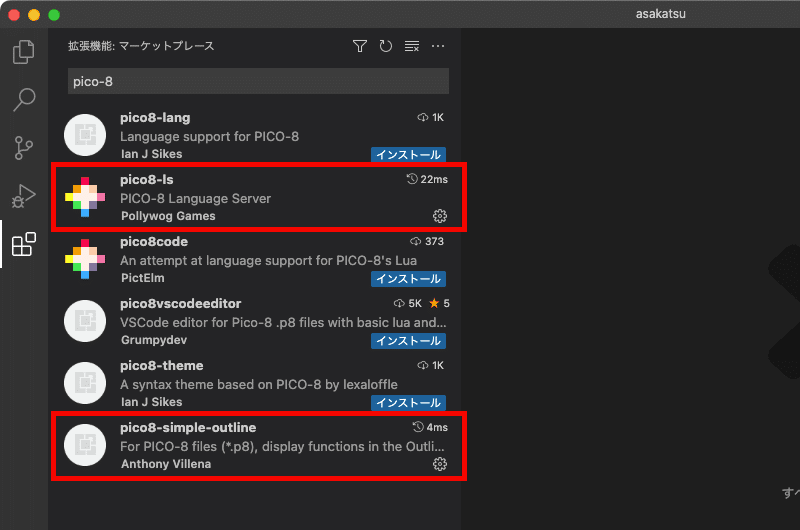The width and height of the screenshot is (800, 530).
Task: Click the pico8-theme placeholder icon
Action: [x=85, y=383]
